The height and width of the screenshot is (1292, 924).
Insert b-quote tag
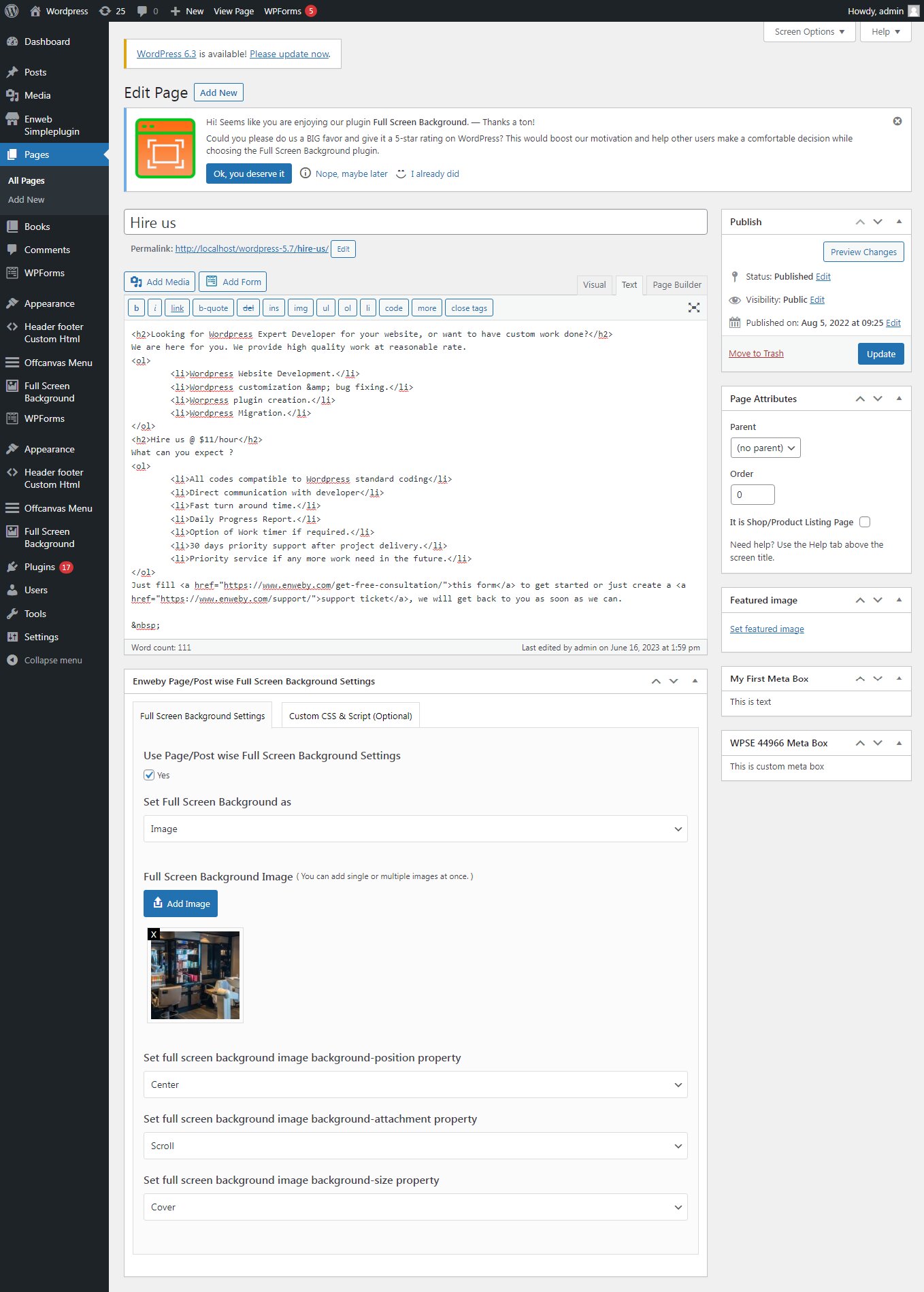[213, 308]
